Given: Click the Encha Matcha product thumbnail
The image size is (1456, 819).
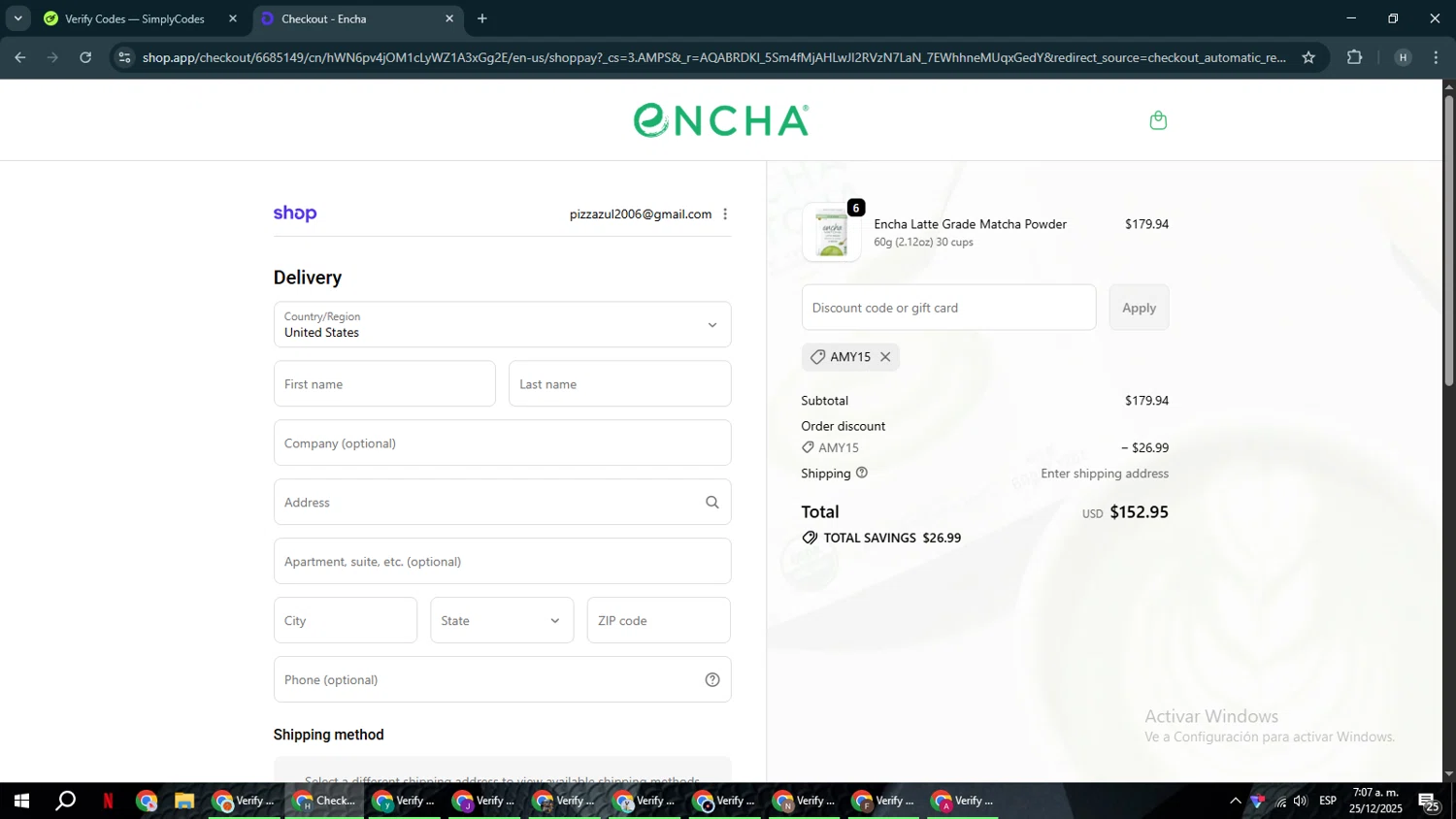Looking at the screenshot, I should [832, 233].
